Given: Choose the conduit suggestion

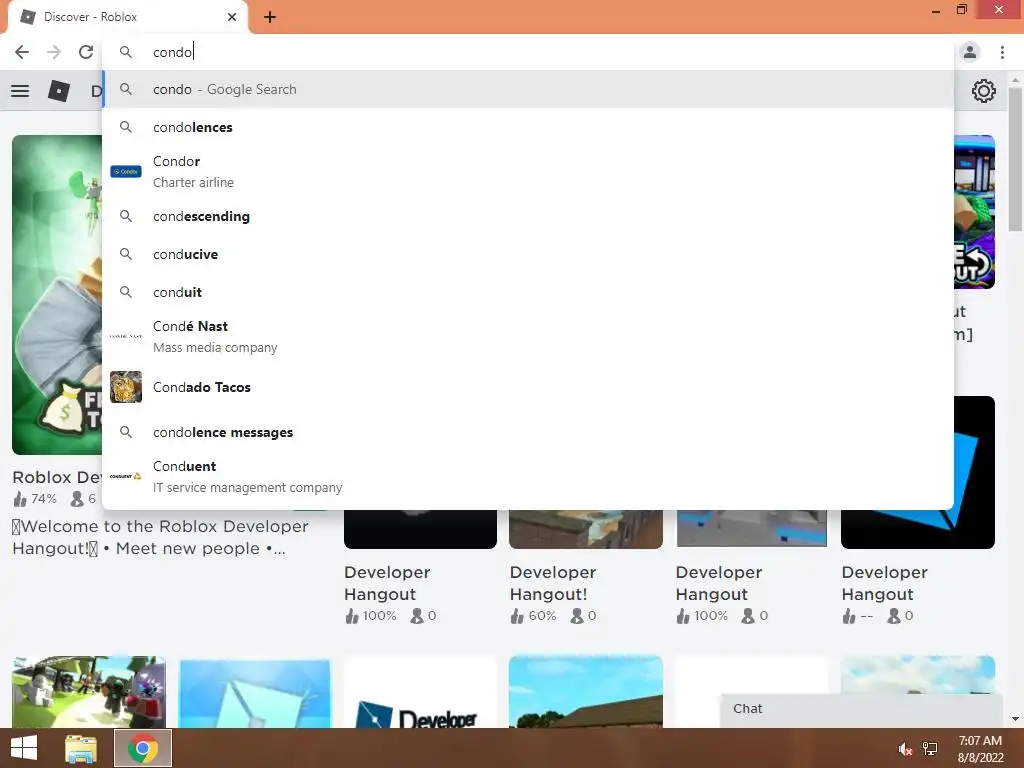Looking at the screenshot, I should point(528,292).
